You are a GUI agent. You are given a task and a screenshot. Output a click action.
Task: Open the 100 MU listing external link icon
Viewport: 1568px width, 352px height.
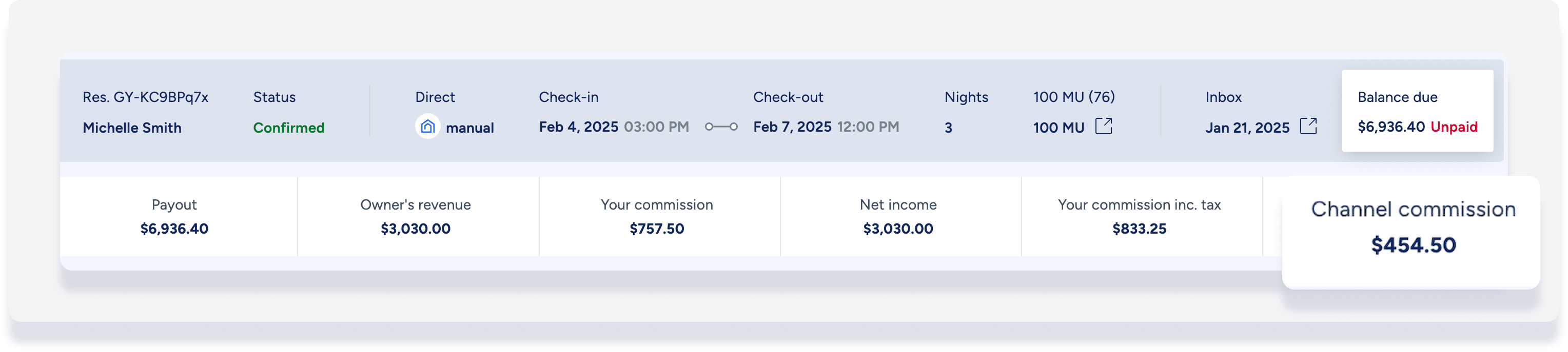point(1104,127)
